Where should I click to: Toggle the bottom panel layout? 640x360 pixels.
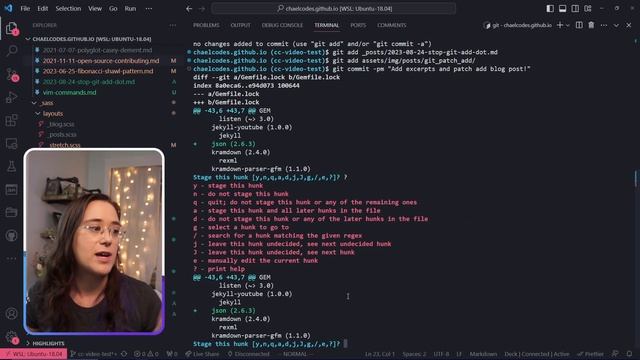(562, 8)
